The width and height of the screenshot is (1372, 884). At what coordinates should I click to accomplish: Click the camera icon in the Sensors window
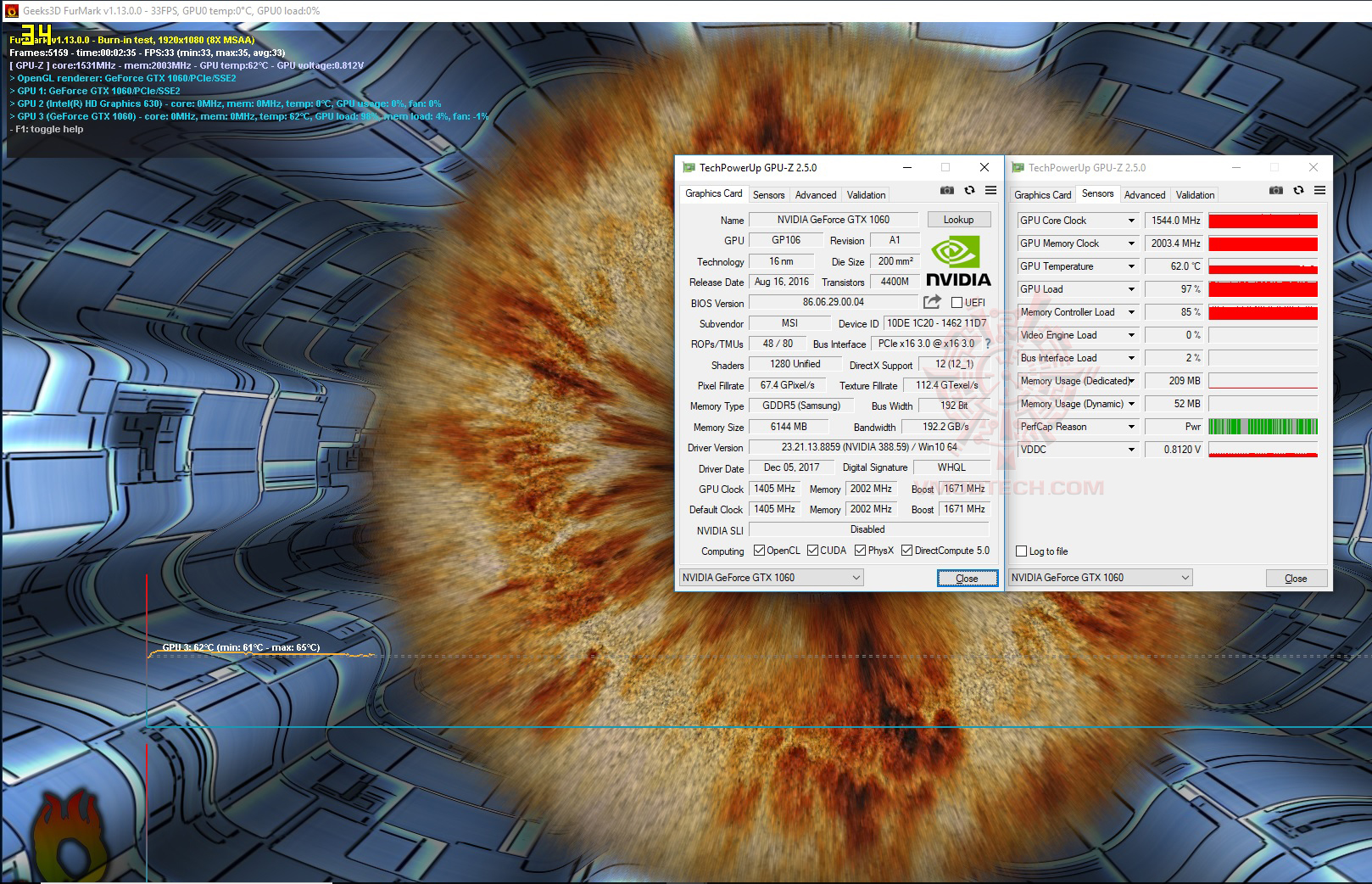point(1276,191)
